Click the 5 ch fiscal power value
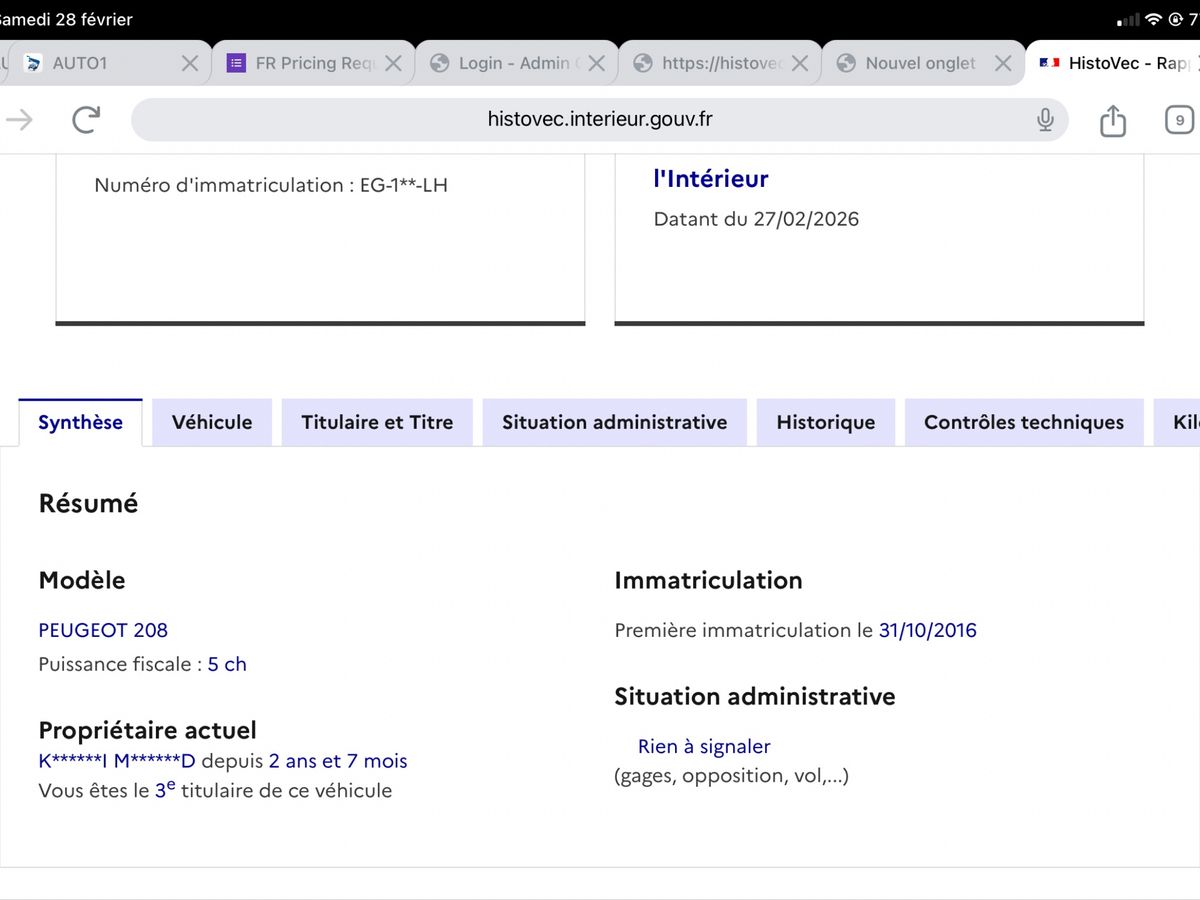This screenshot has width=1200, height=900. pos(227,664)
